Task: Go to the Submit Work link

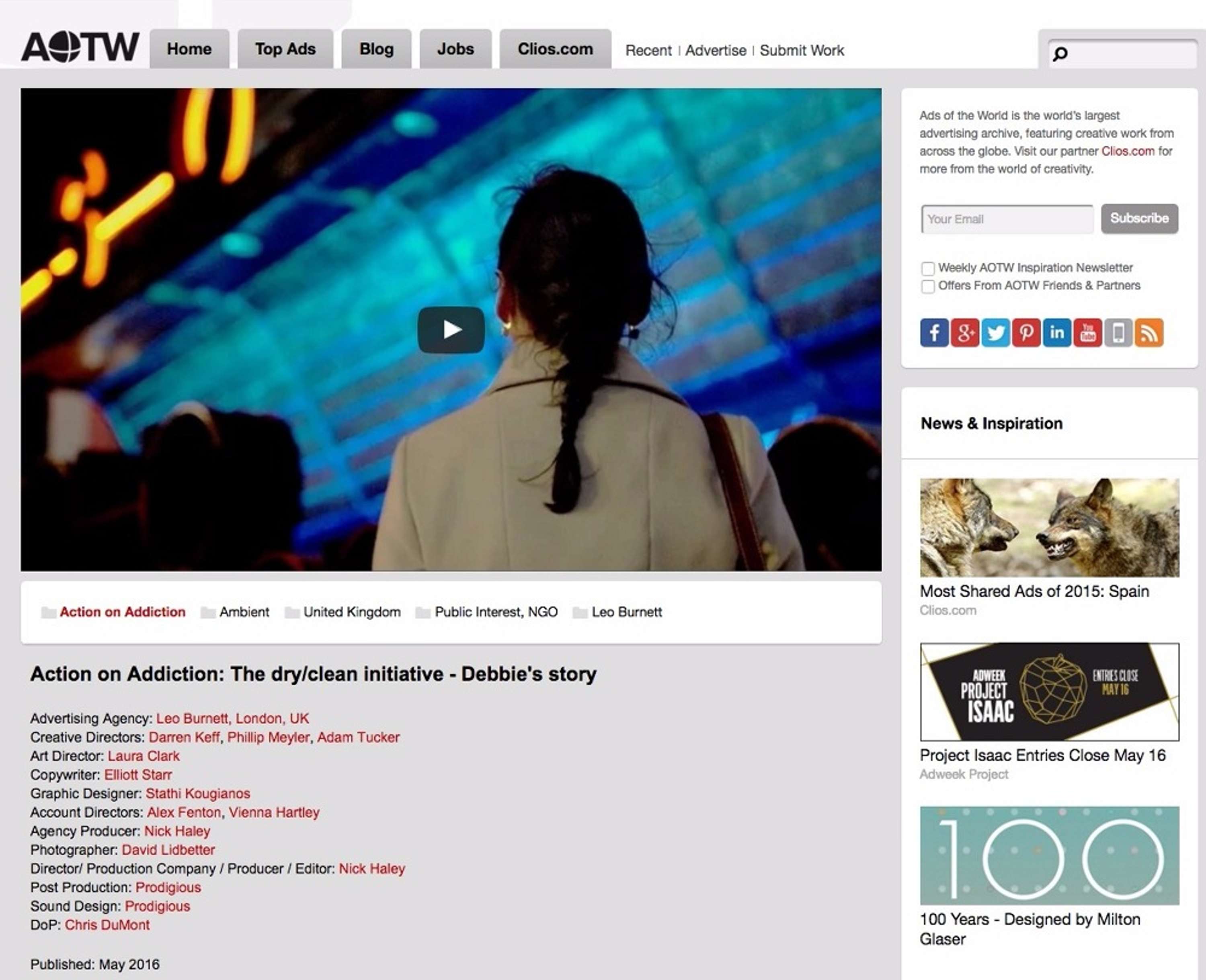Action: tap(802, 51)
